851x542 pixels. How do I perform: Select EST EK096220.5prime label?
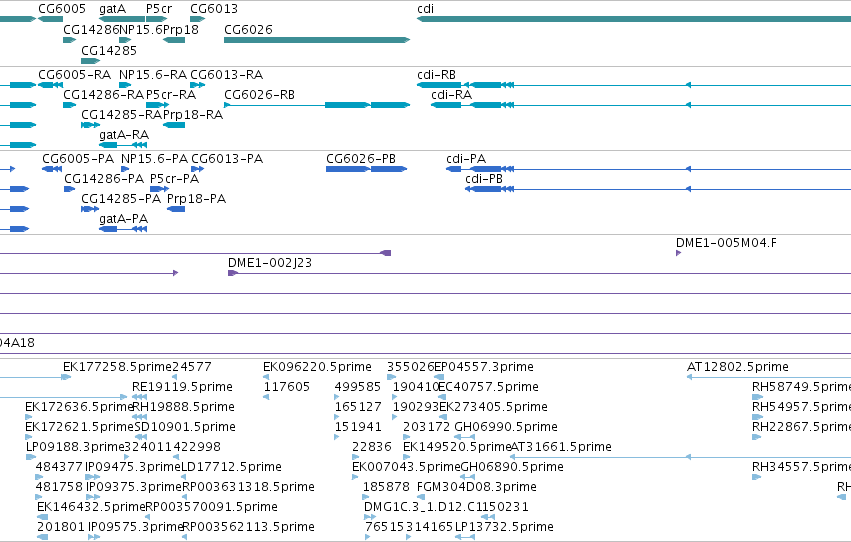point(317,367)
